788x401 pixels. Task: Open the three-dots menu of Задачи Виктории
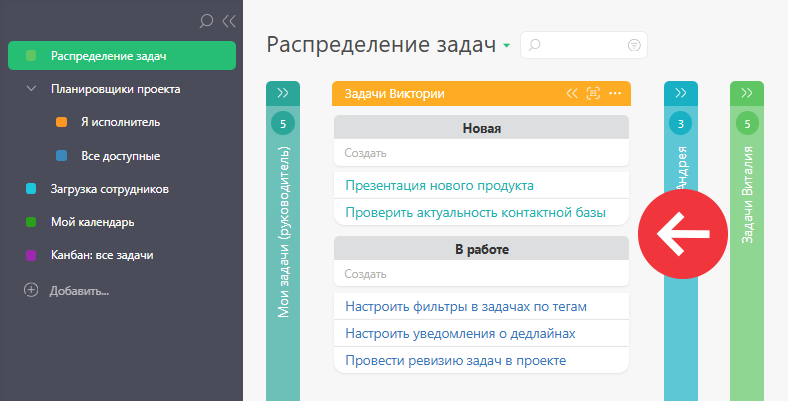pos(615,93)
